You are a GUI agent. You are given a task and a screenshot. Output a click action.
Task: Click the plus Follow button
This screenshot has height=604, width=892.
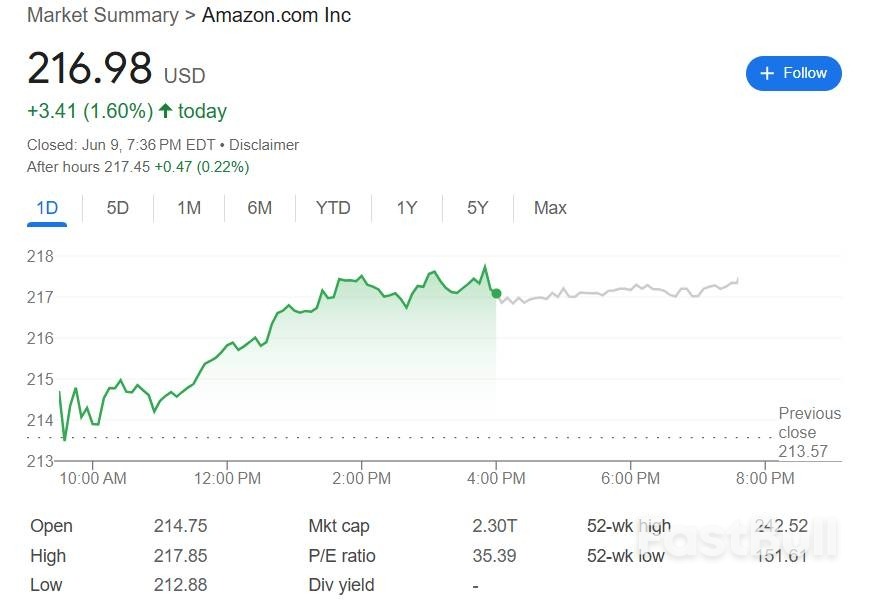[793, 73]
